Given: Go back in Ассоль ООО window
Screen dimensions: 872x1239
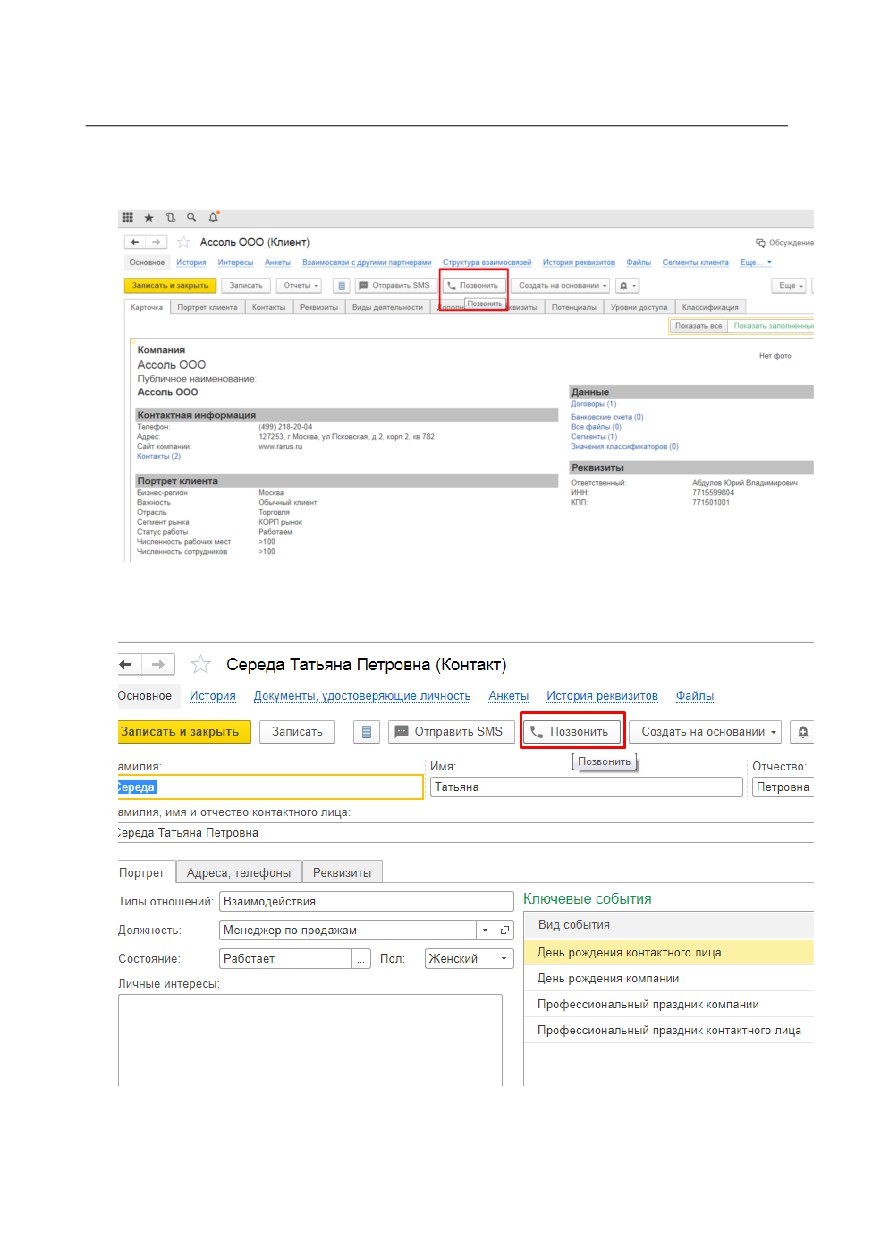Looking at the screenshot, I should 134,242.
